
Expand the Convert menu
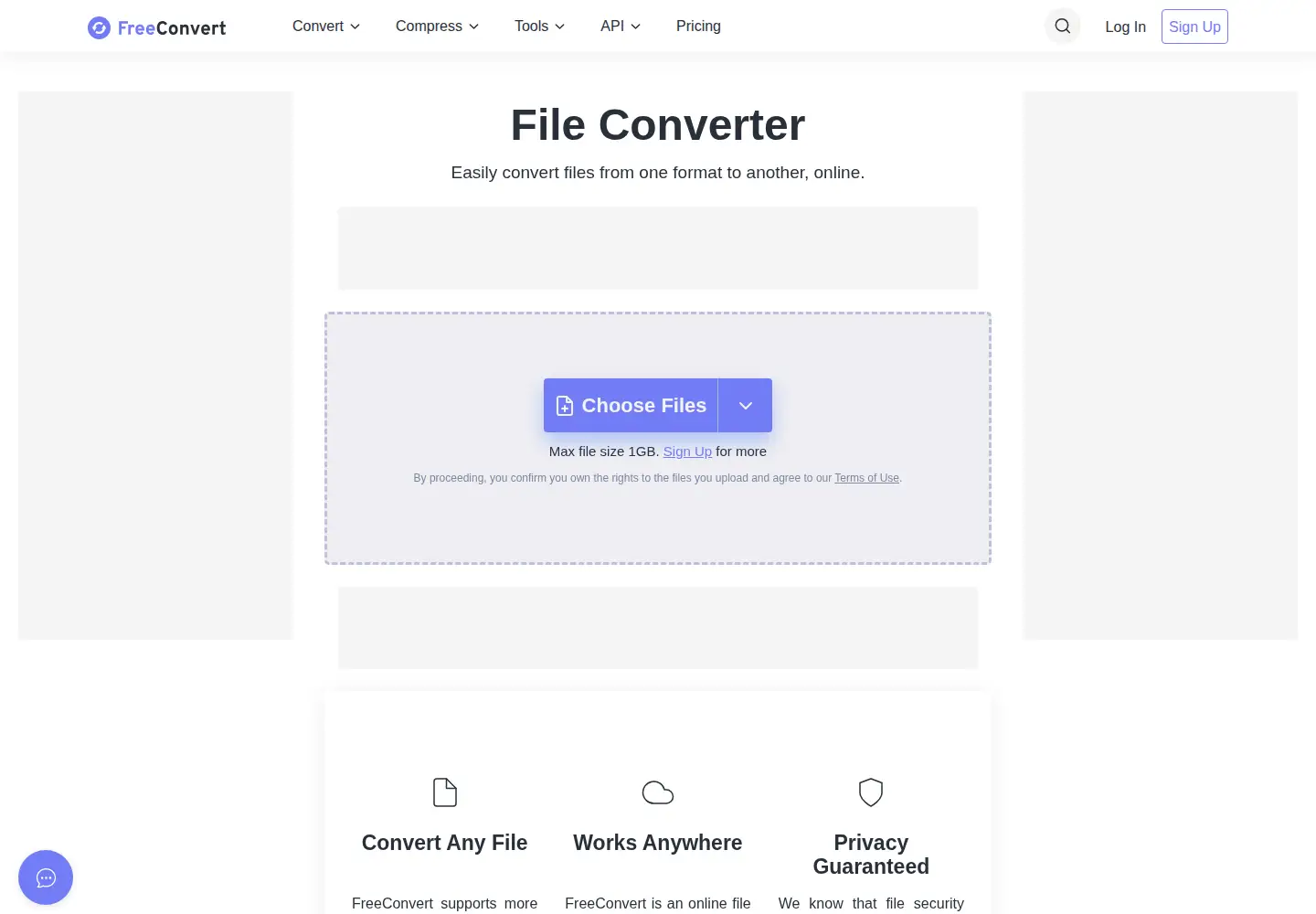pyautogui.click(x=326, y=27)
